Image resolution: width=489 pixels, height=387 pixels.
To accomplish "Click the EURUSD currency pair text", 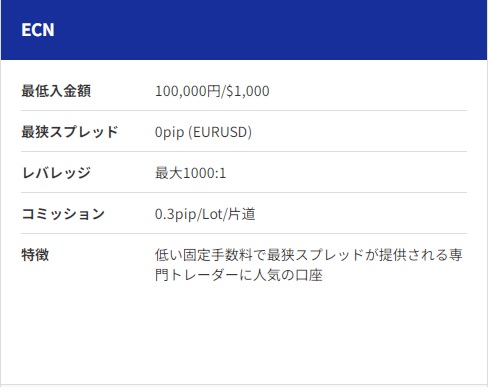I will [220, 132].
